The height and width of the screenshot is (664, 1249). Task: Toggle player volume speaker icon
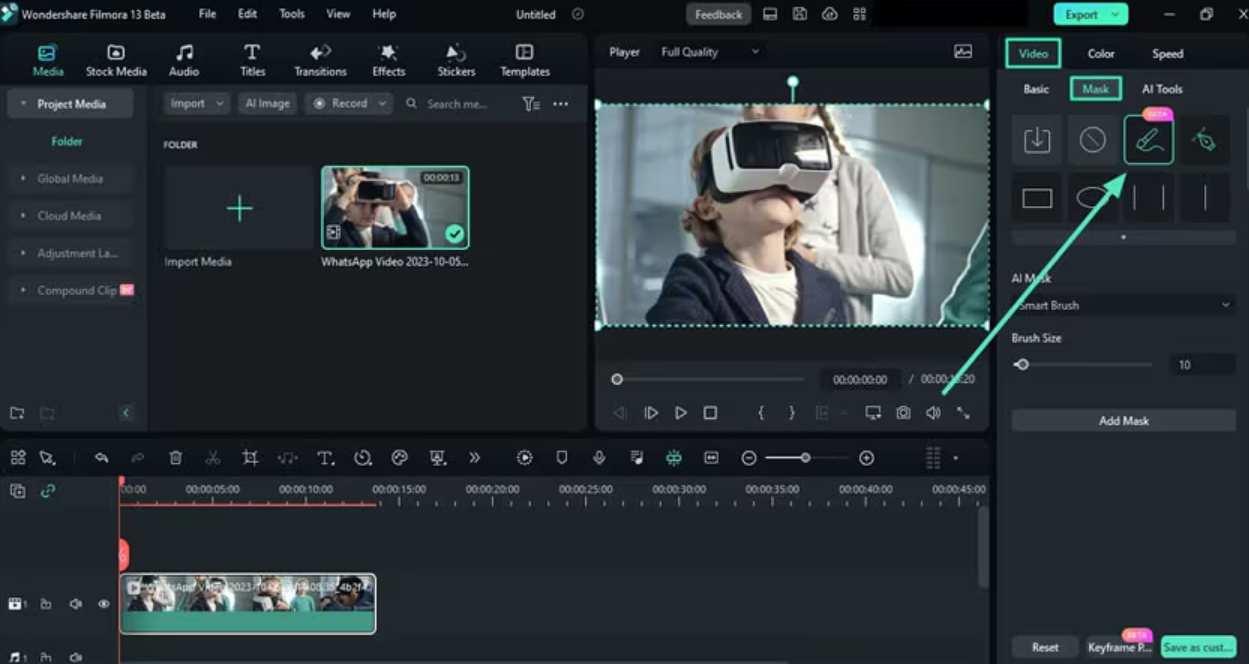933,412
